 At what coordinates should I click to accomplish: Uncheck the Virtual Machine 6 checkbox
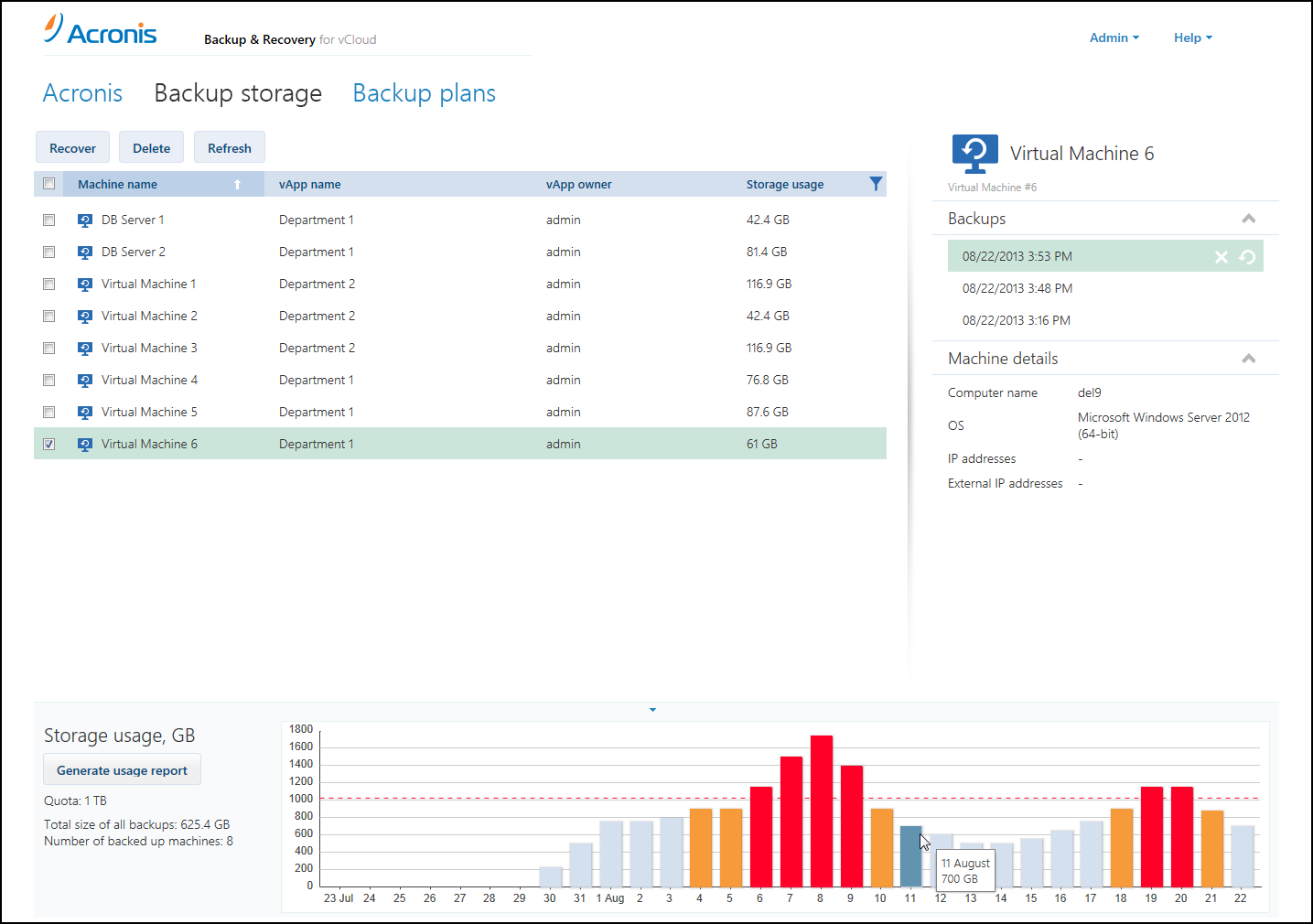pos(49,444)
